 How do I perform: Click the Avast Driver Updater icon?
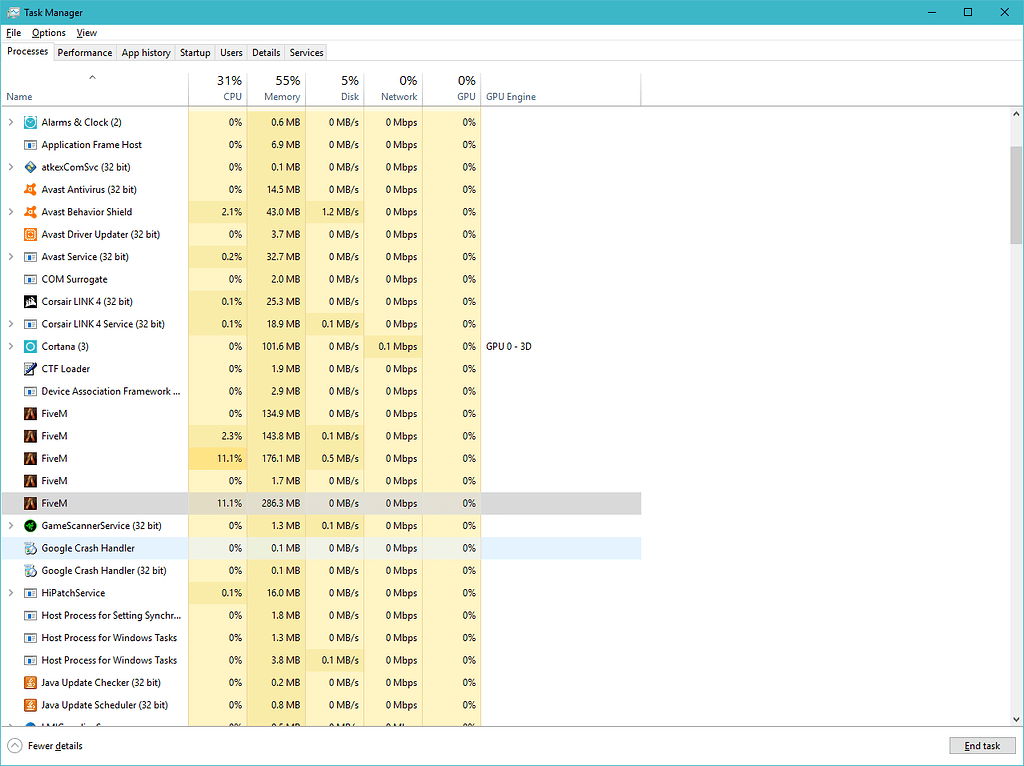click(30, 234)
